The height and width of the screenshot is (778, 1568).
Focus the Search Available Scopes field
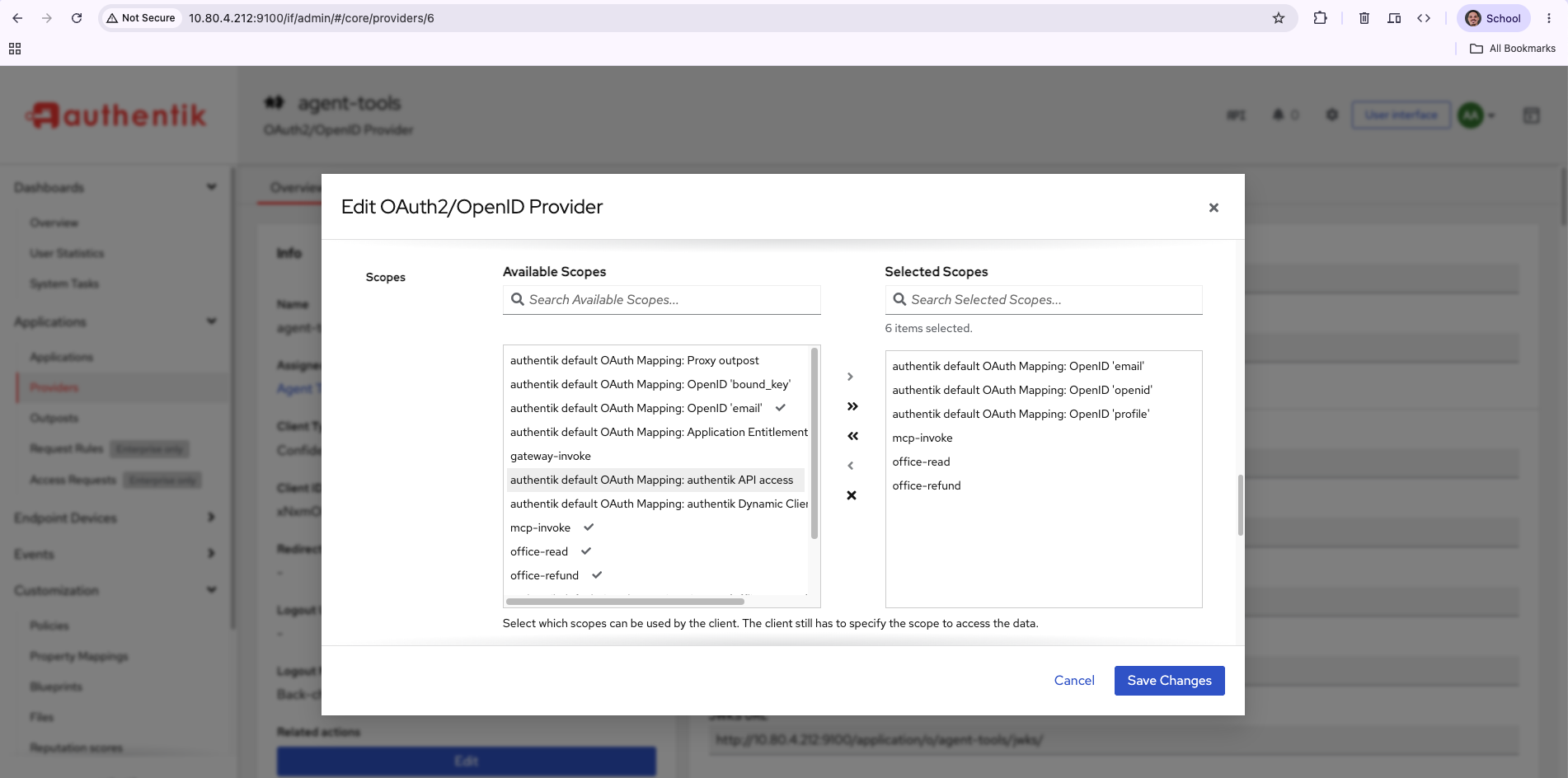(x=662, y=300)
